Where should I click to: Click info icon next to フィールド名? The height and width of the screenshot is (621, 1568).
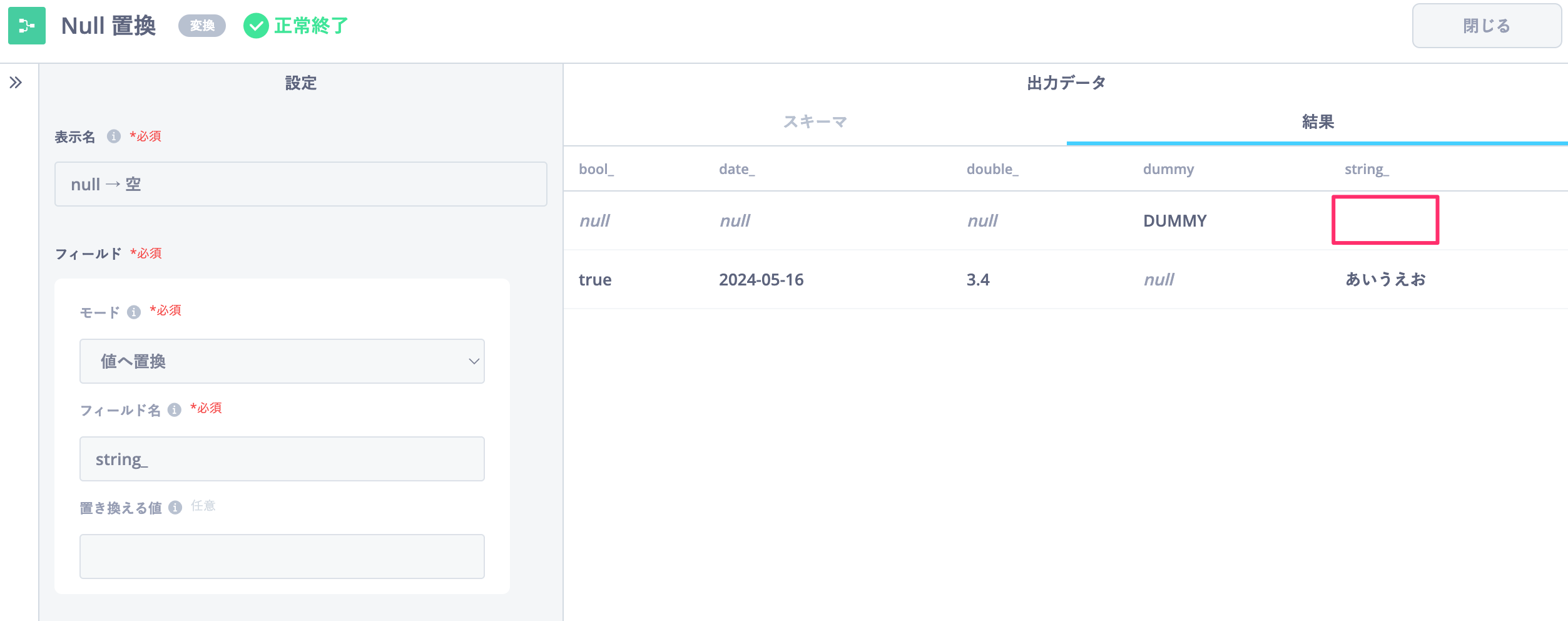coord(175,410)
